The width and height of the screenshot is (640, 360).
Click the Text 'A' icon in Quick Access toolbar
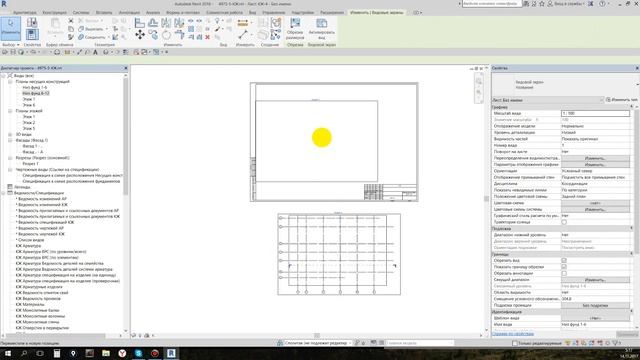[95, 52]
